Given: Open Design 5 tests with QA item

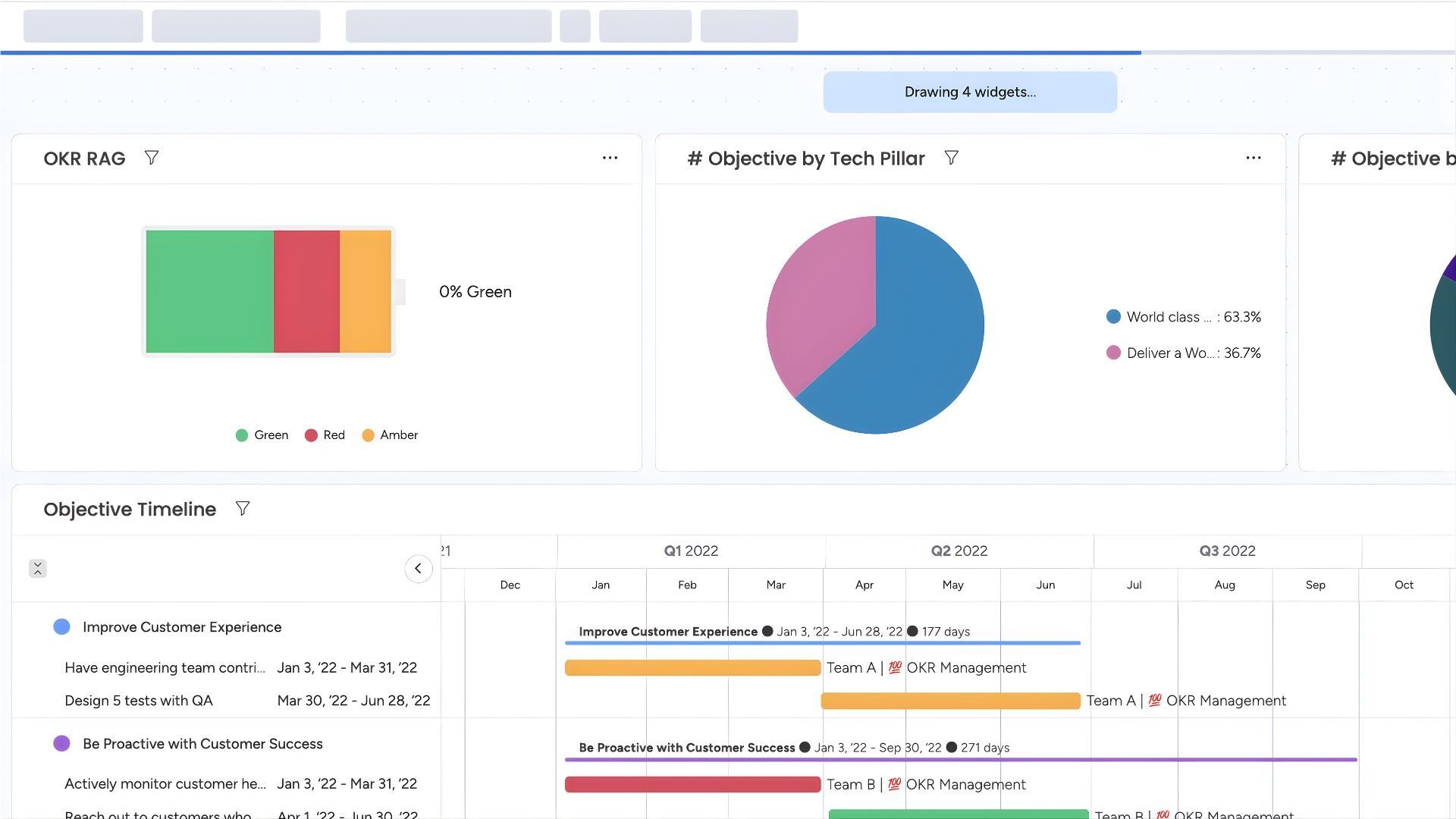Looking at the screenshot, I should pyautogui.click(x=139, y=701).
